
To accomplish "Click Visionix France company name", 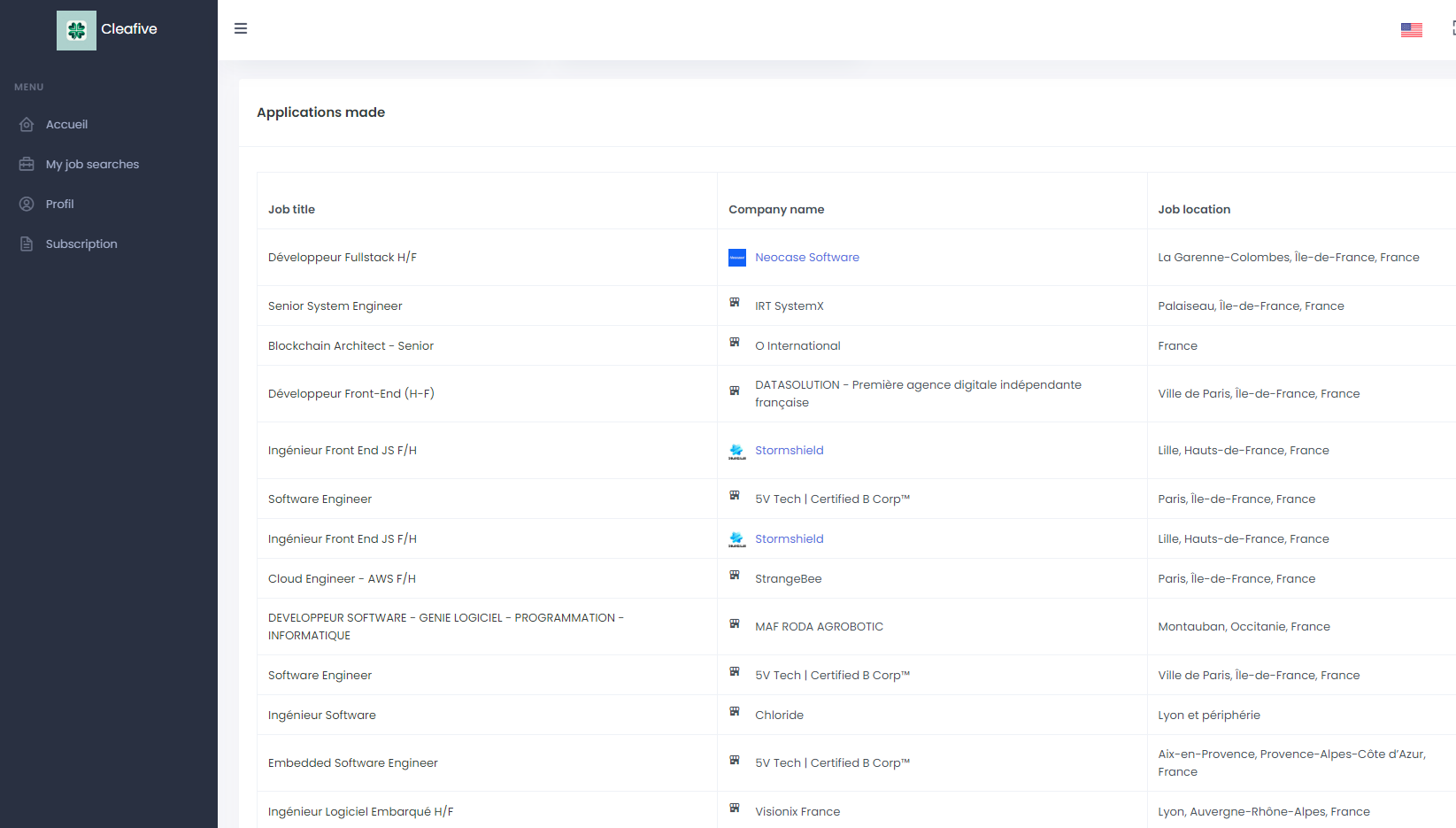I will [797, 811].
